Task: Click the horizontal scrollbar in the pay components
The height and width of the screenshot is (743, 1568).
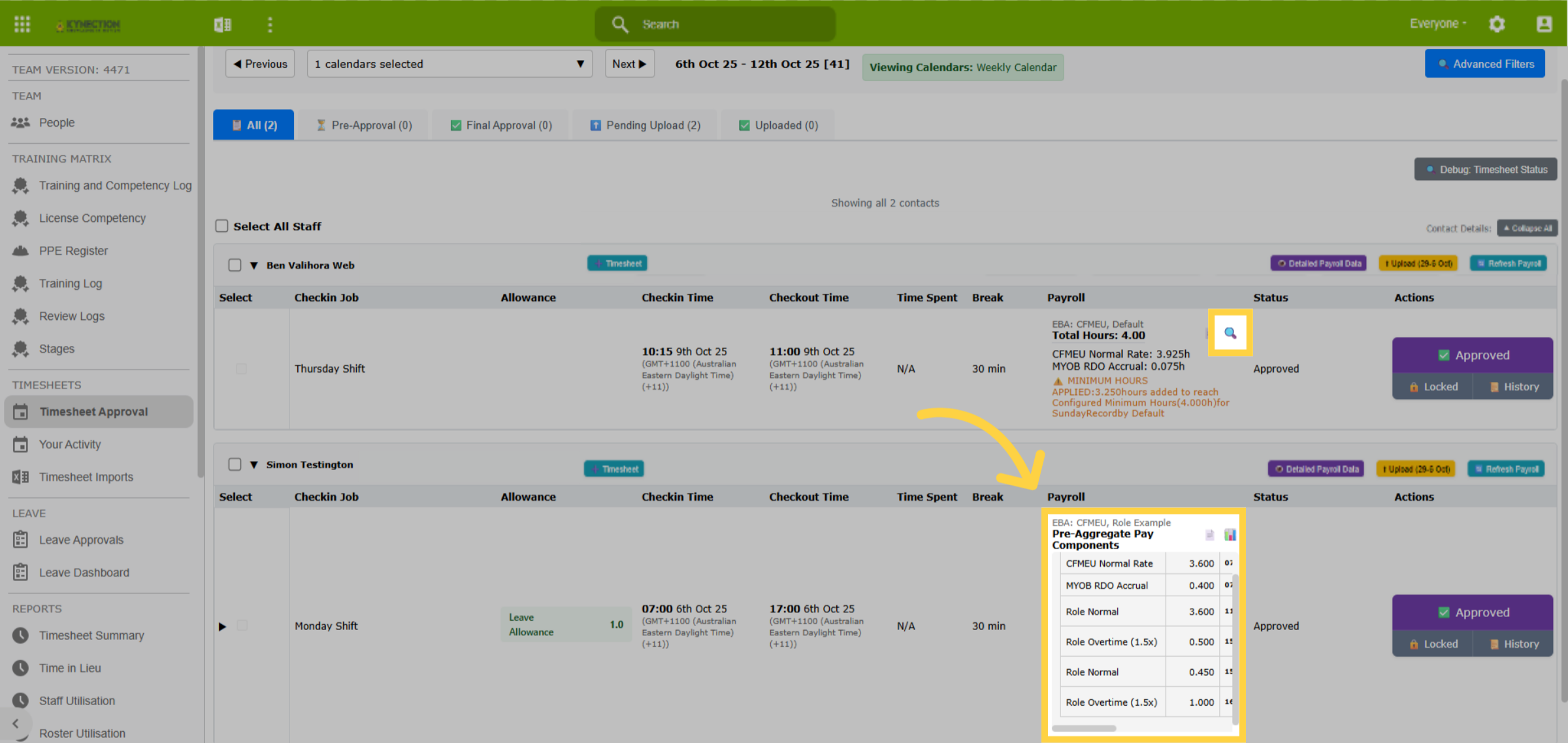Action: click(x=1084, y=728)
